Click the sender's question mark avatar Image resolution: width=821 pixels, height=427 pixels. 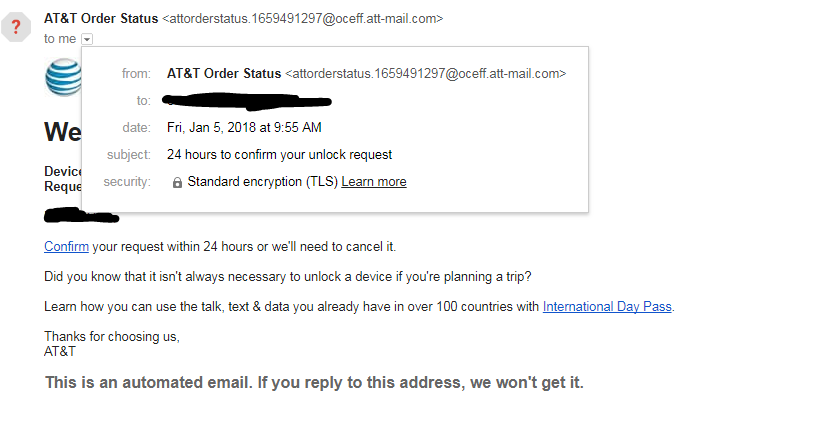point(16,27)
